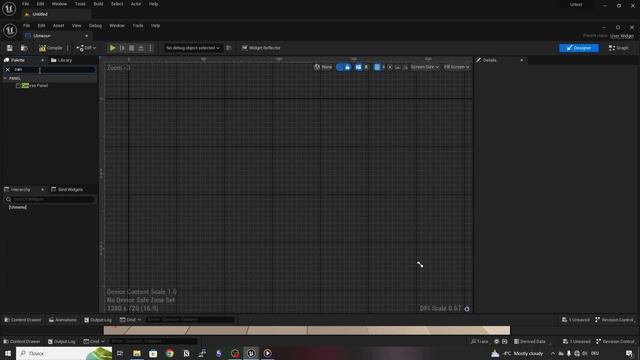Click the zoom to fit icon in designer toolbar
This screenshot has height=360, width=640.
click(390, 67)
